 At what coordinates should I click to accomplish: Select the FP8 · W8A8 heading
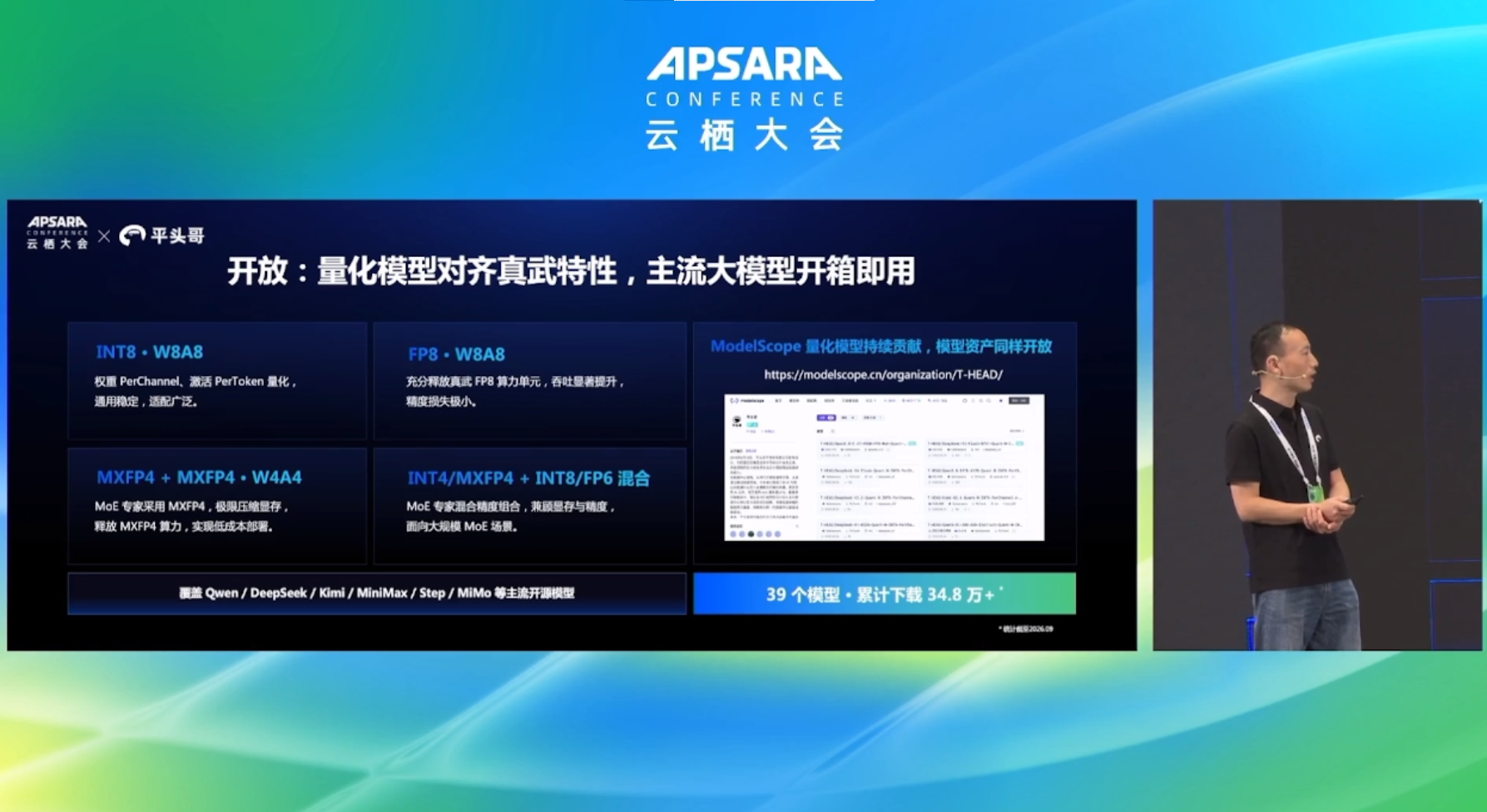pyautogui.click(x=457, y=354)
